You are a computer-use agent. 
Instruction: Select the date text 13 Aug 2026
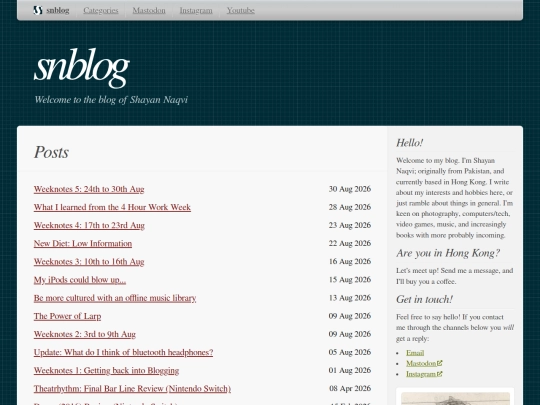[350, 298]
